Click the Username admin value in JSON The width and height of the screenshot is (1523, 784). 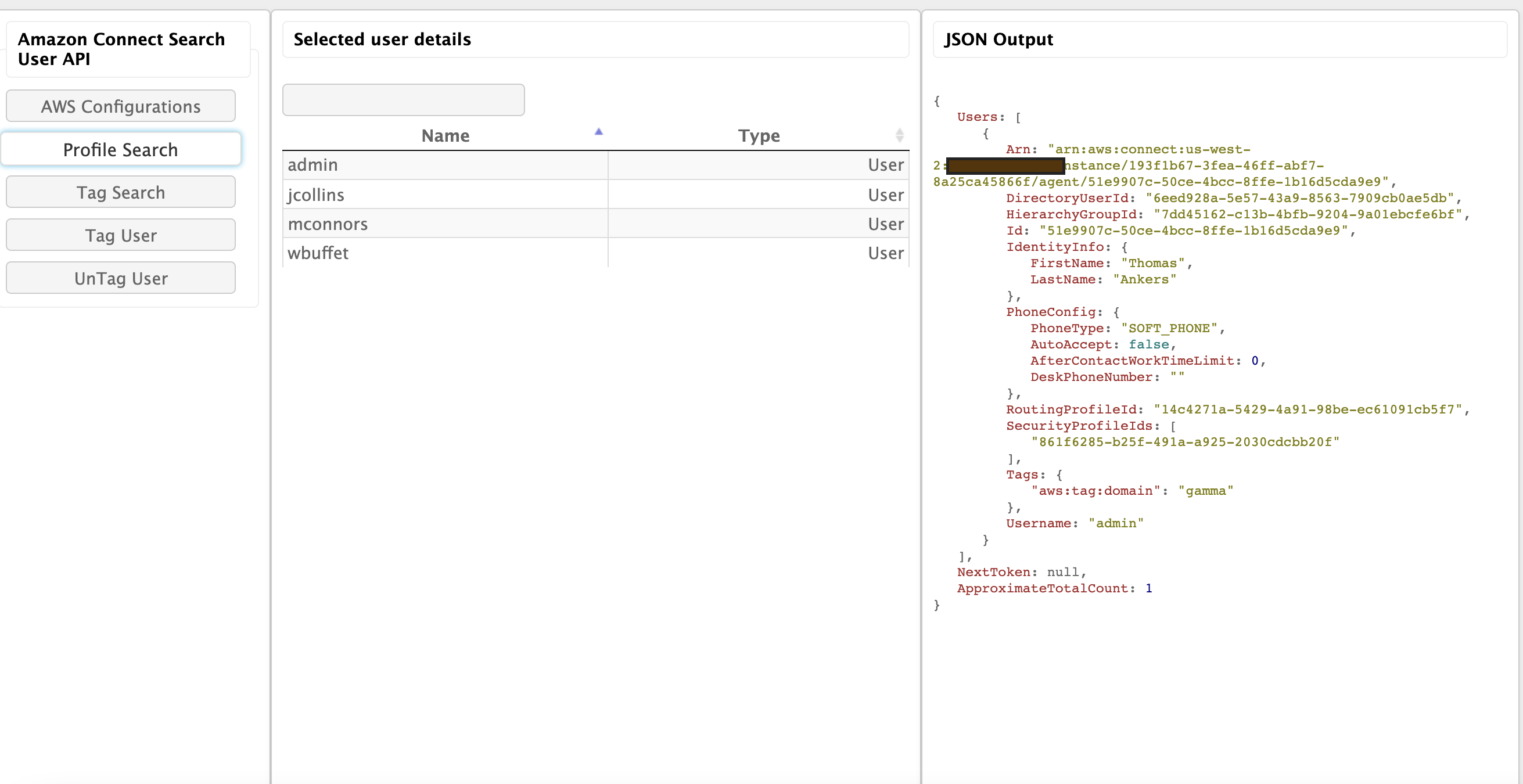pos(1116,523)
